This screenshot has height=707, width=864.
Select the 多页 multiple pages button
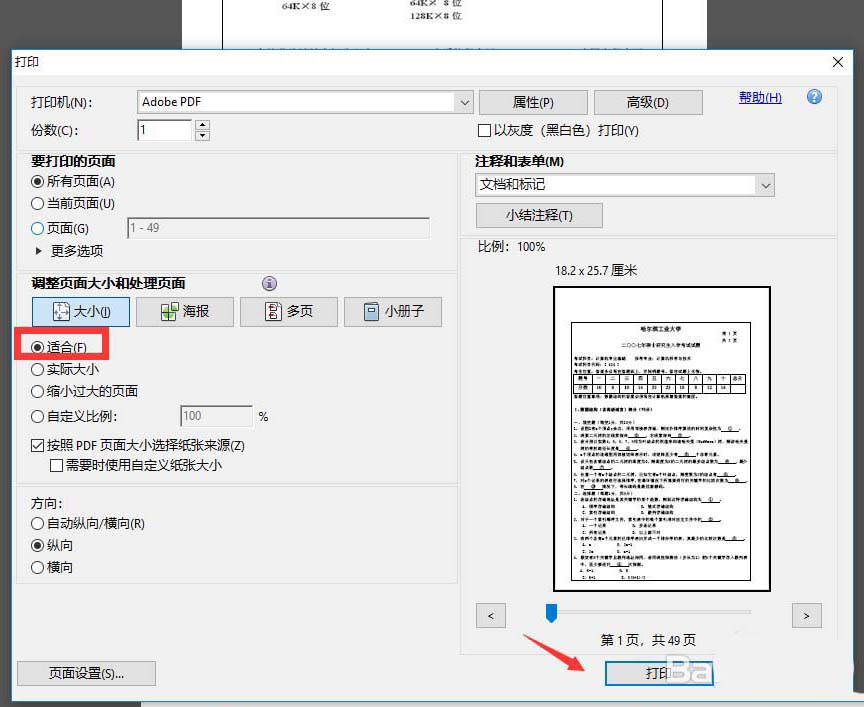(289, 312)
